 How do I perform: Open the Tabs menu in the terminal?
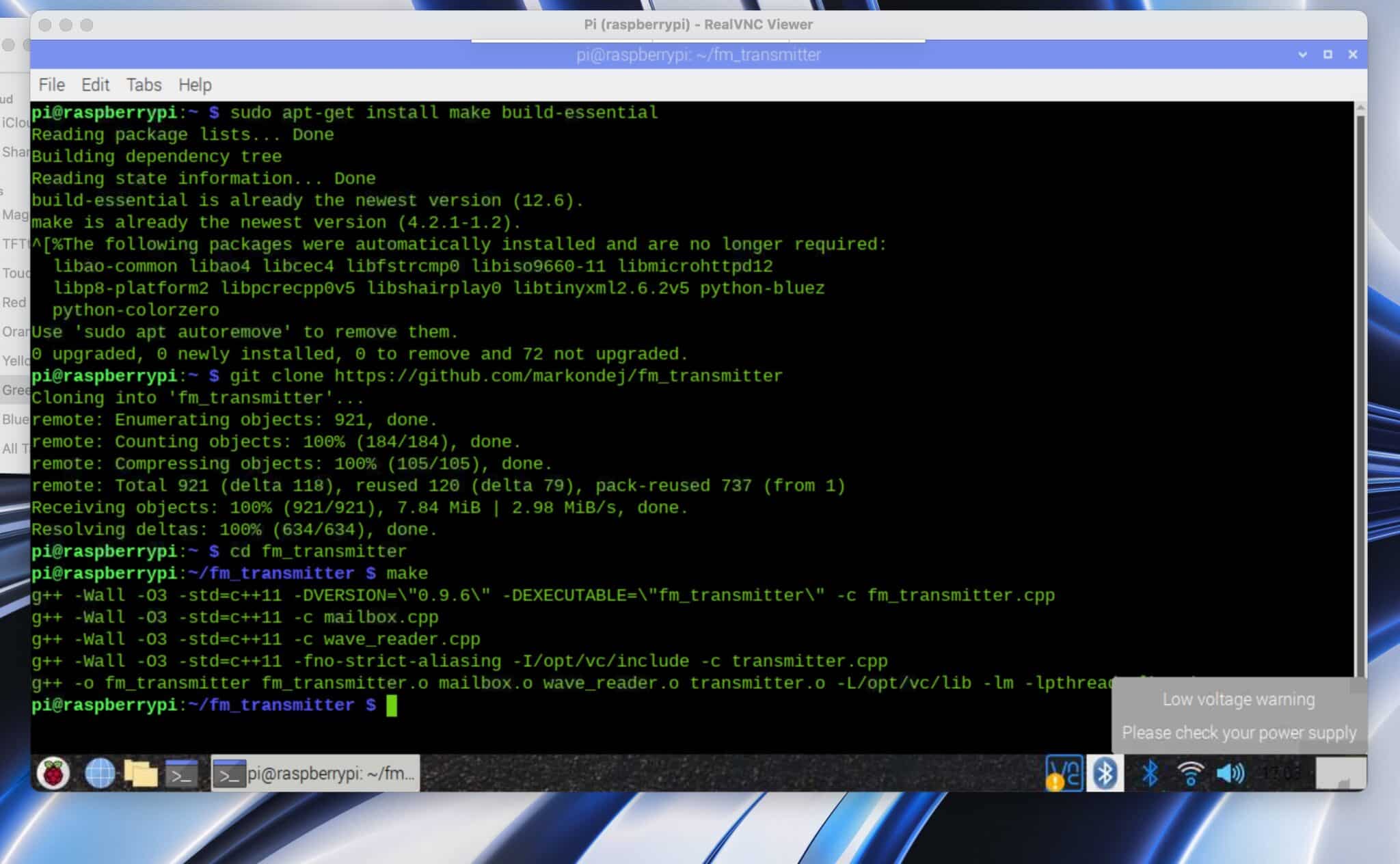point(144,85)
